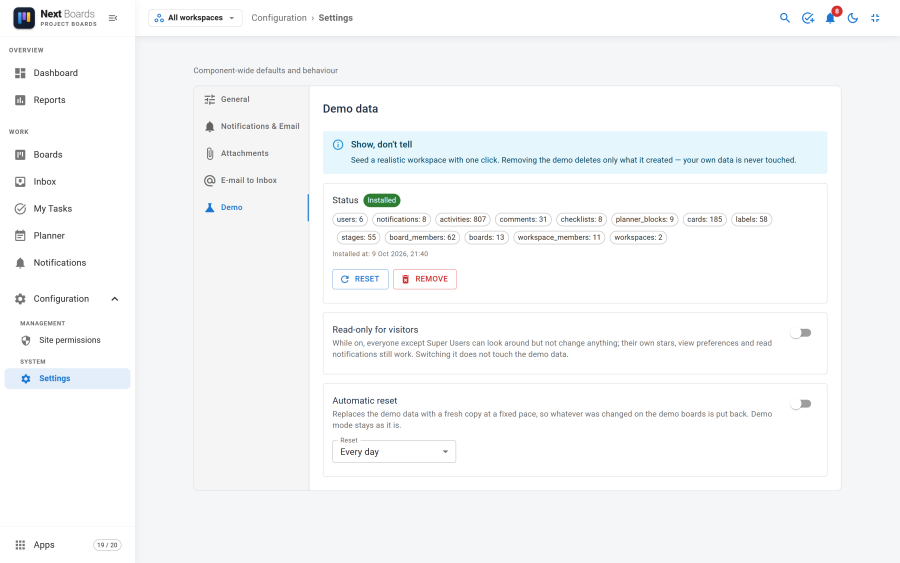Click the Demo flask icon
900x563 pixels.
click(x=210, y=207)
